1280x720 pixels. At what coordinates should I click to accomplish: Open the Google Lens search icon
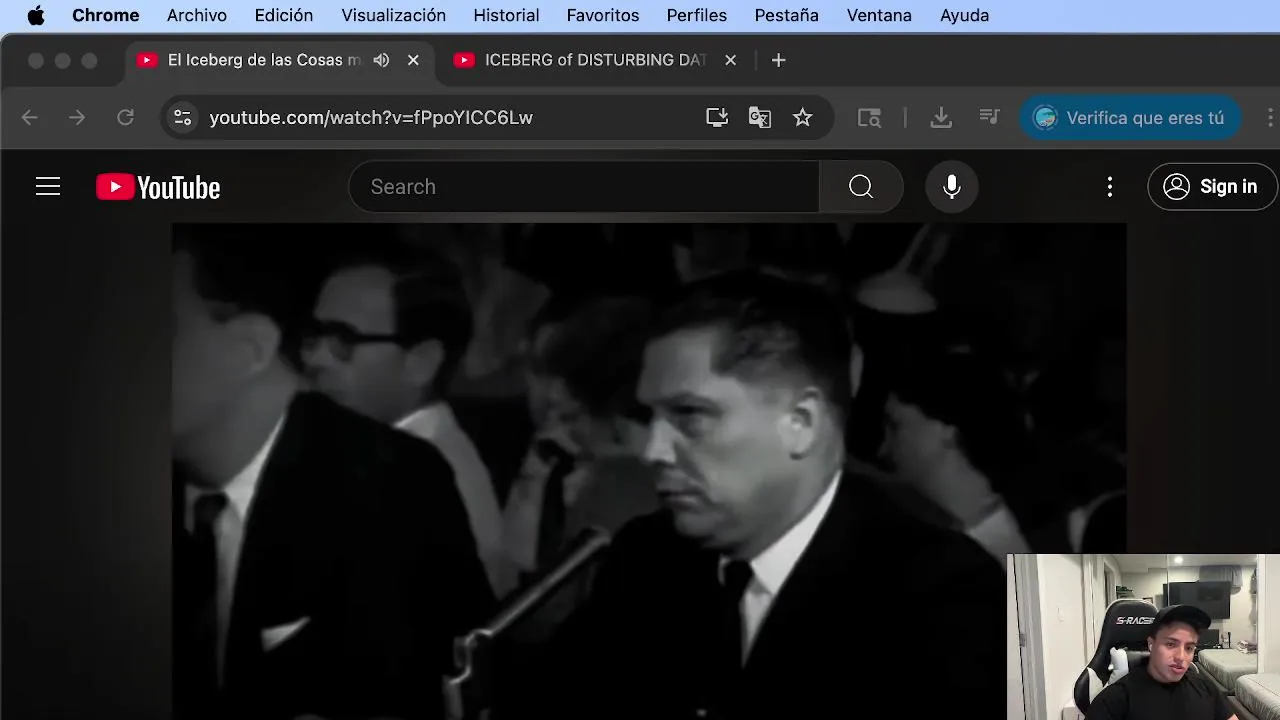[x=869, y=118]
